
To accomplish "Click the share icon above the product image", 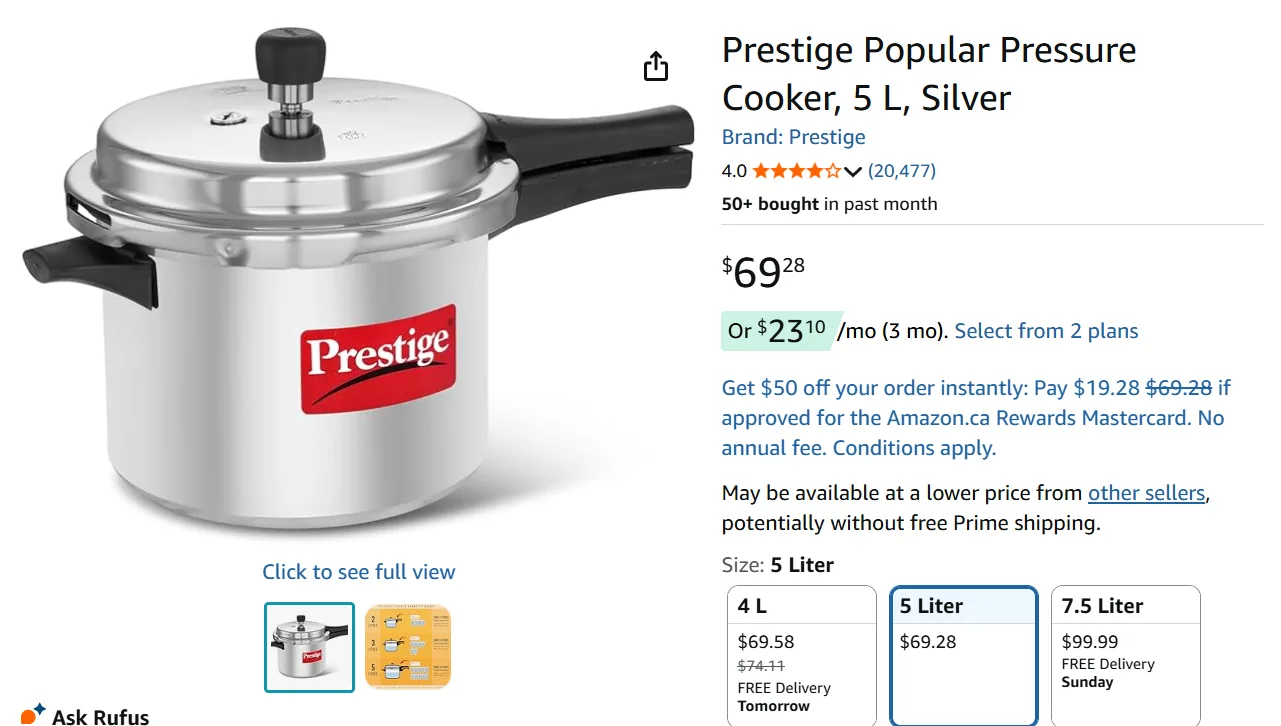I will (x=655, y=66).
